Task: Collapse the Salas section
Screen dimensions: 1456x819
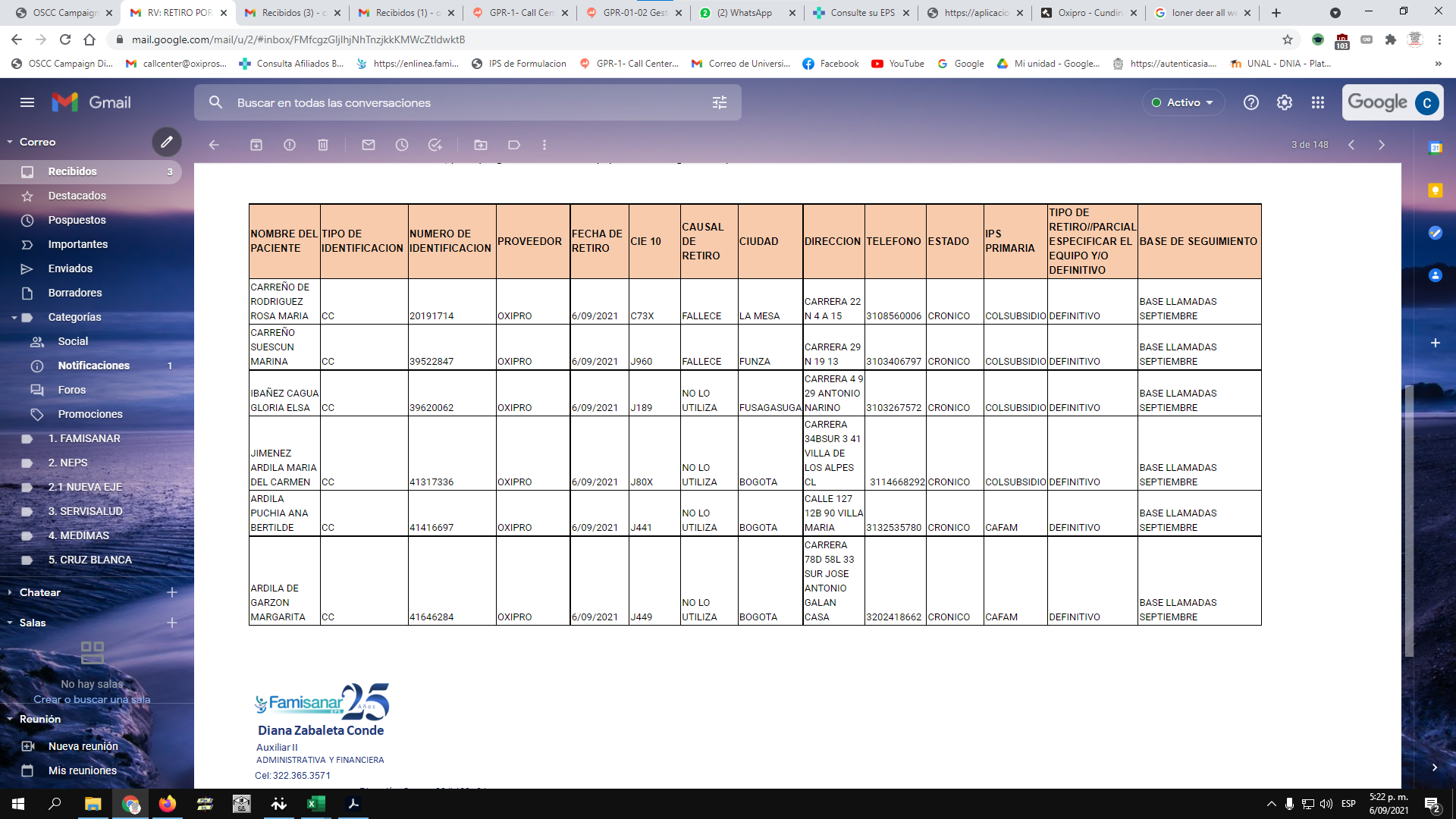Action: [10, 623]
